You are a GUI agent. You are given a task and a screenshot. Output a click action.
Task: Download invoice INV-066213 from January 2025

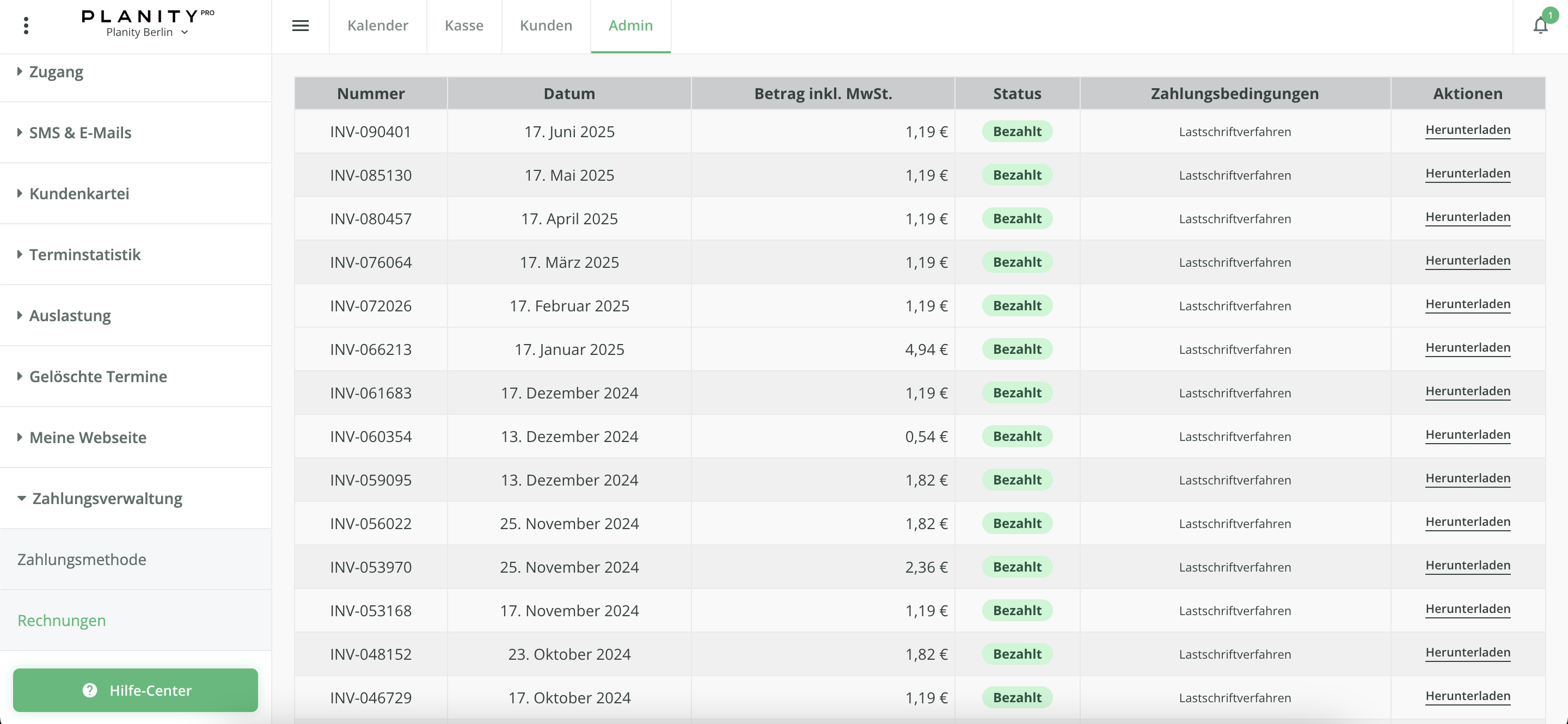click(x=1467, y=348)
